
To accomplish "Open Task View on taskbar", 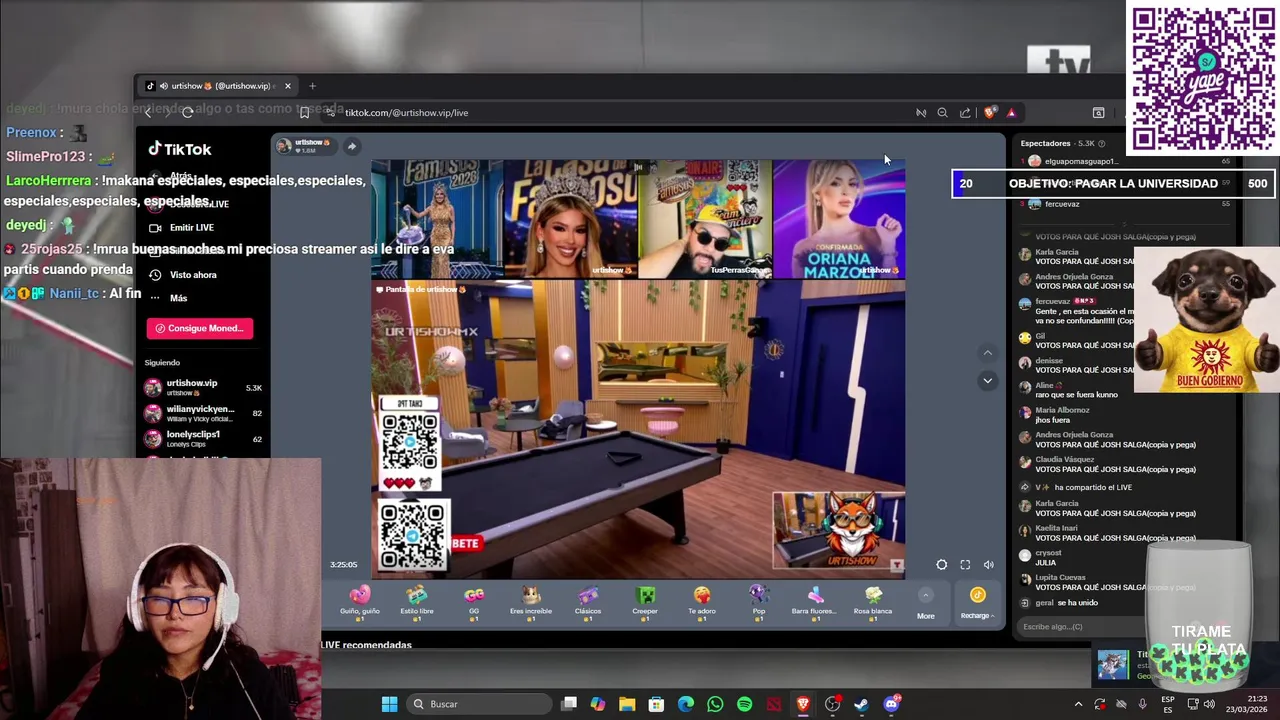I will (569, 704).
